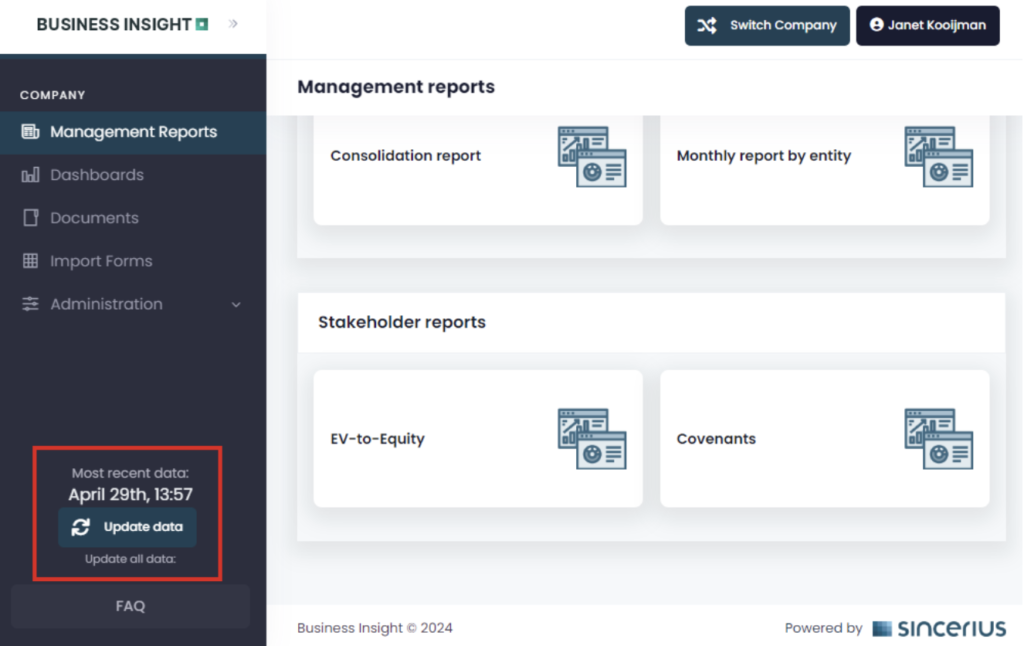The image size is (1024, 646).
Task: Click the Stakeholder reports heading
Action: point(402,322)
